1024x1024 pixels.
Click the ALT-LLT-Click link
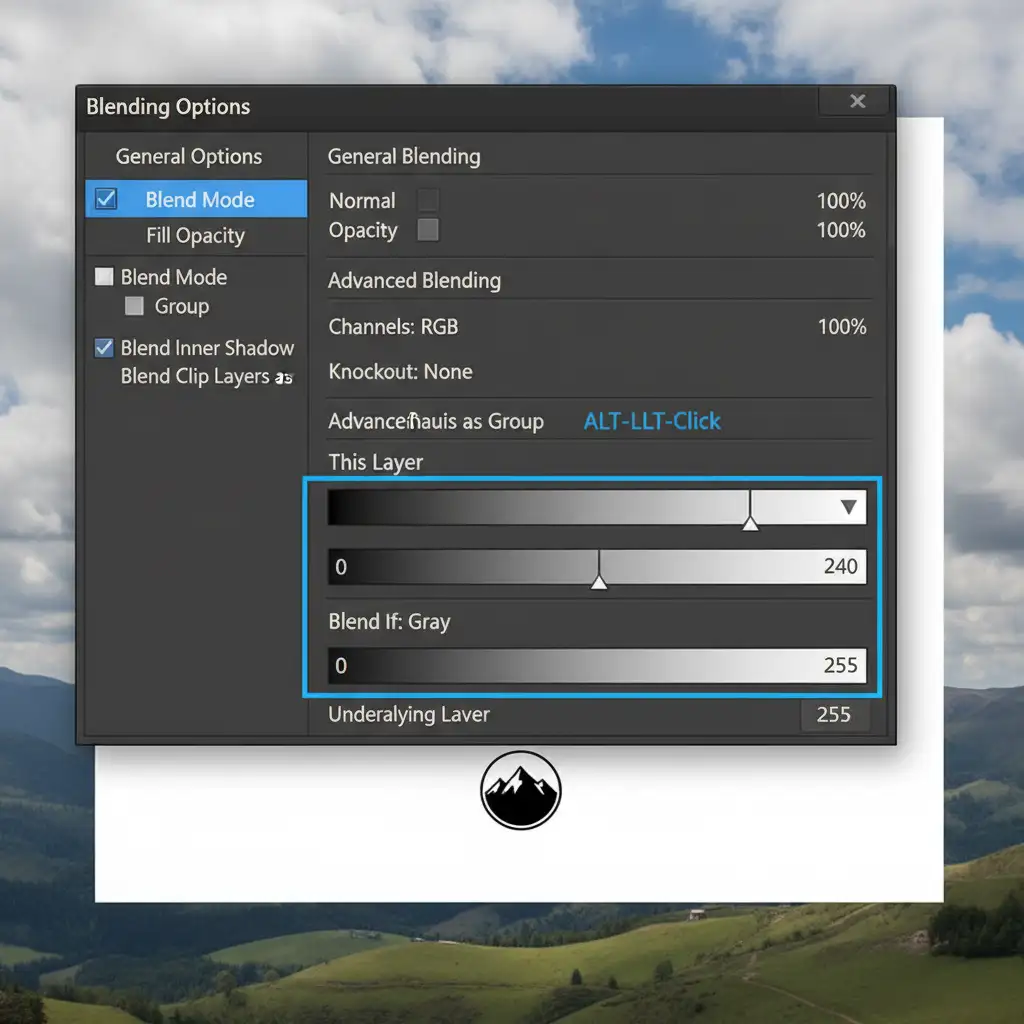[x=652, y=421]
